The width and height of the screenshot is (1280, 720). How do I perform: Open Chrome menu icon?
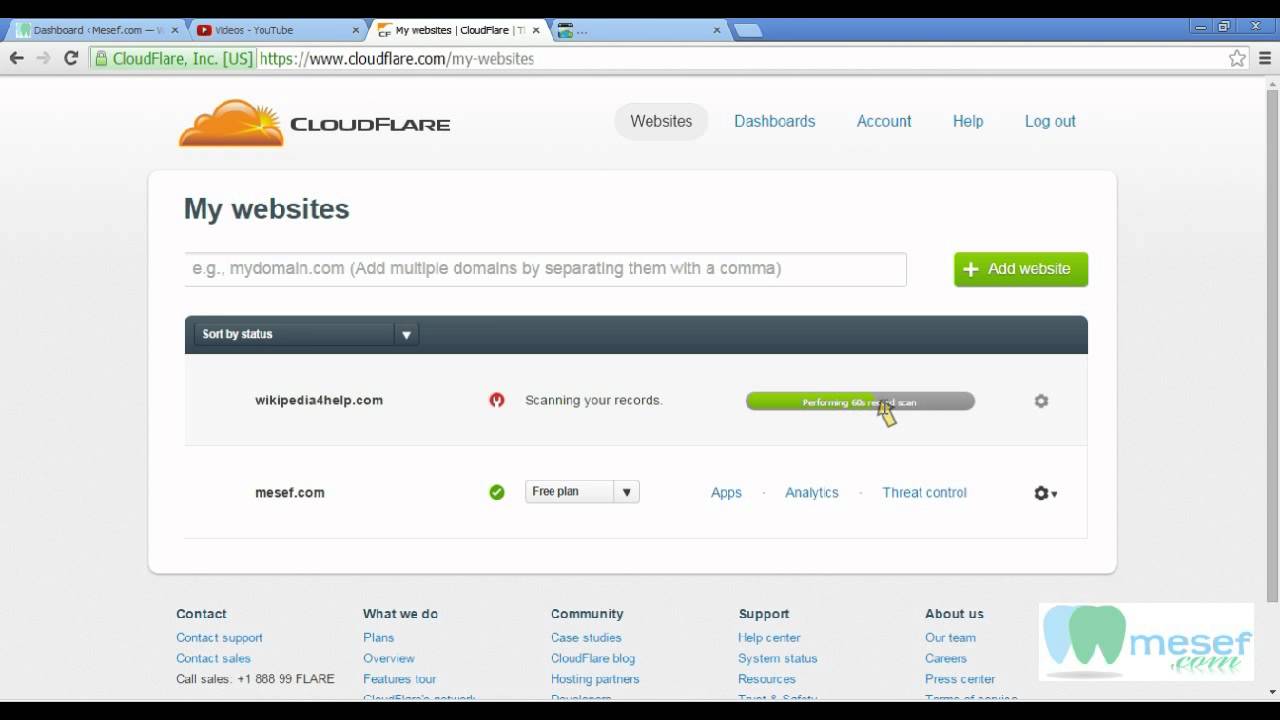pyautogui.click(x=1264, y=58)
